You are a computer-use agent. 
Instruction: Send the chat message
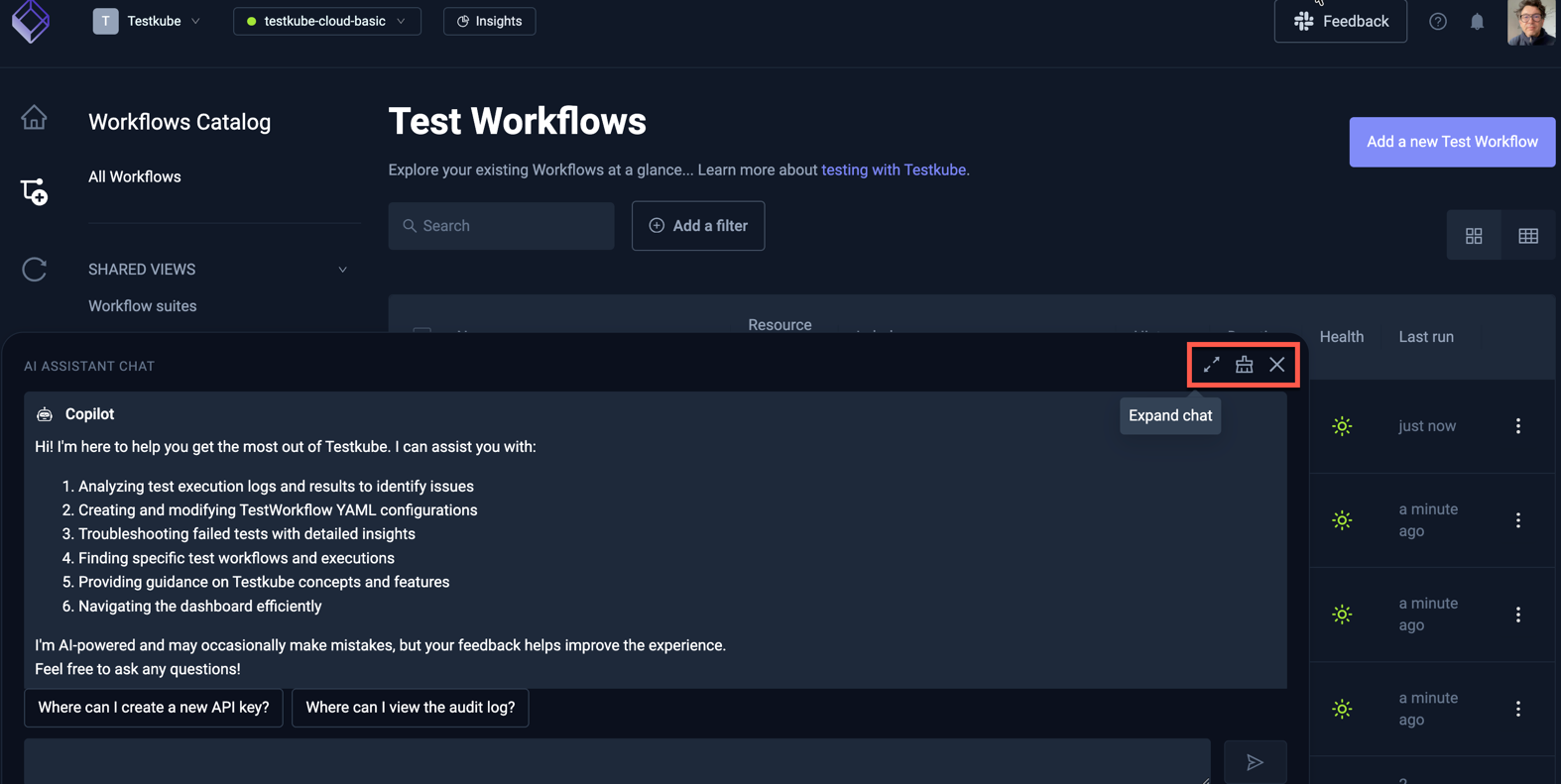(x=1255, y=762)
